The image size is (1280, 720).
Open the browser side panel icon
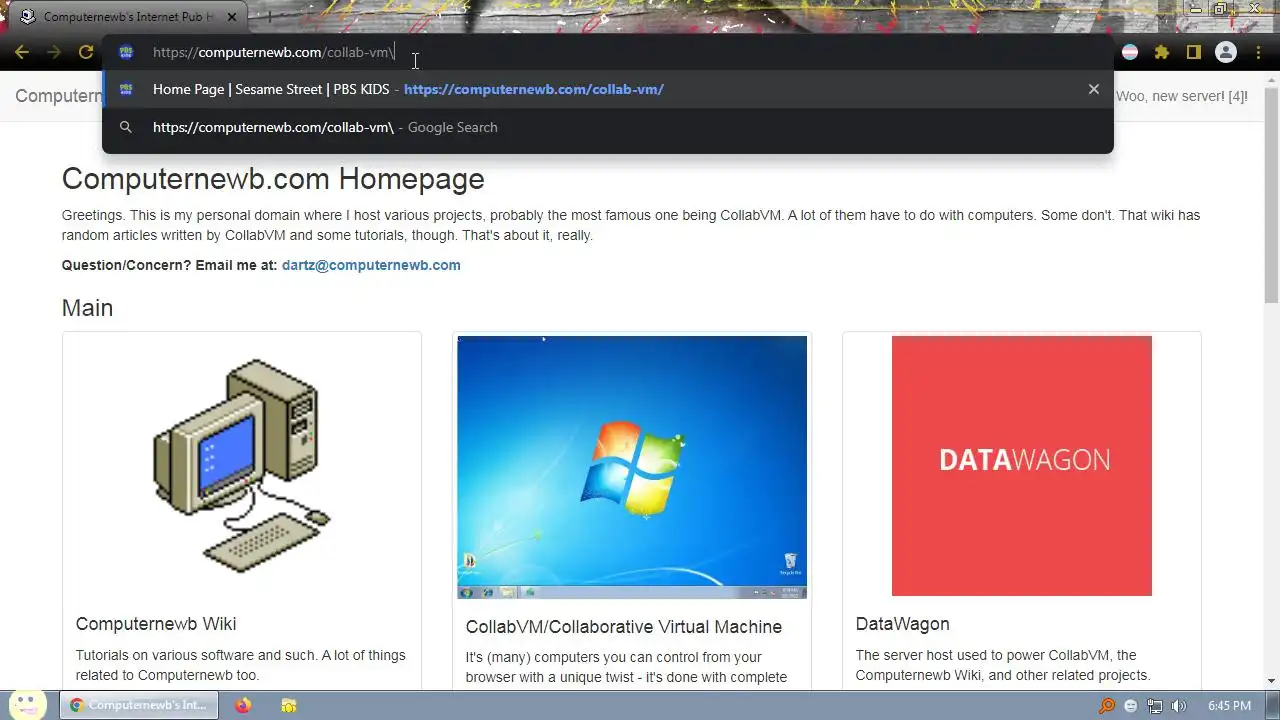[1193, 52]
